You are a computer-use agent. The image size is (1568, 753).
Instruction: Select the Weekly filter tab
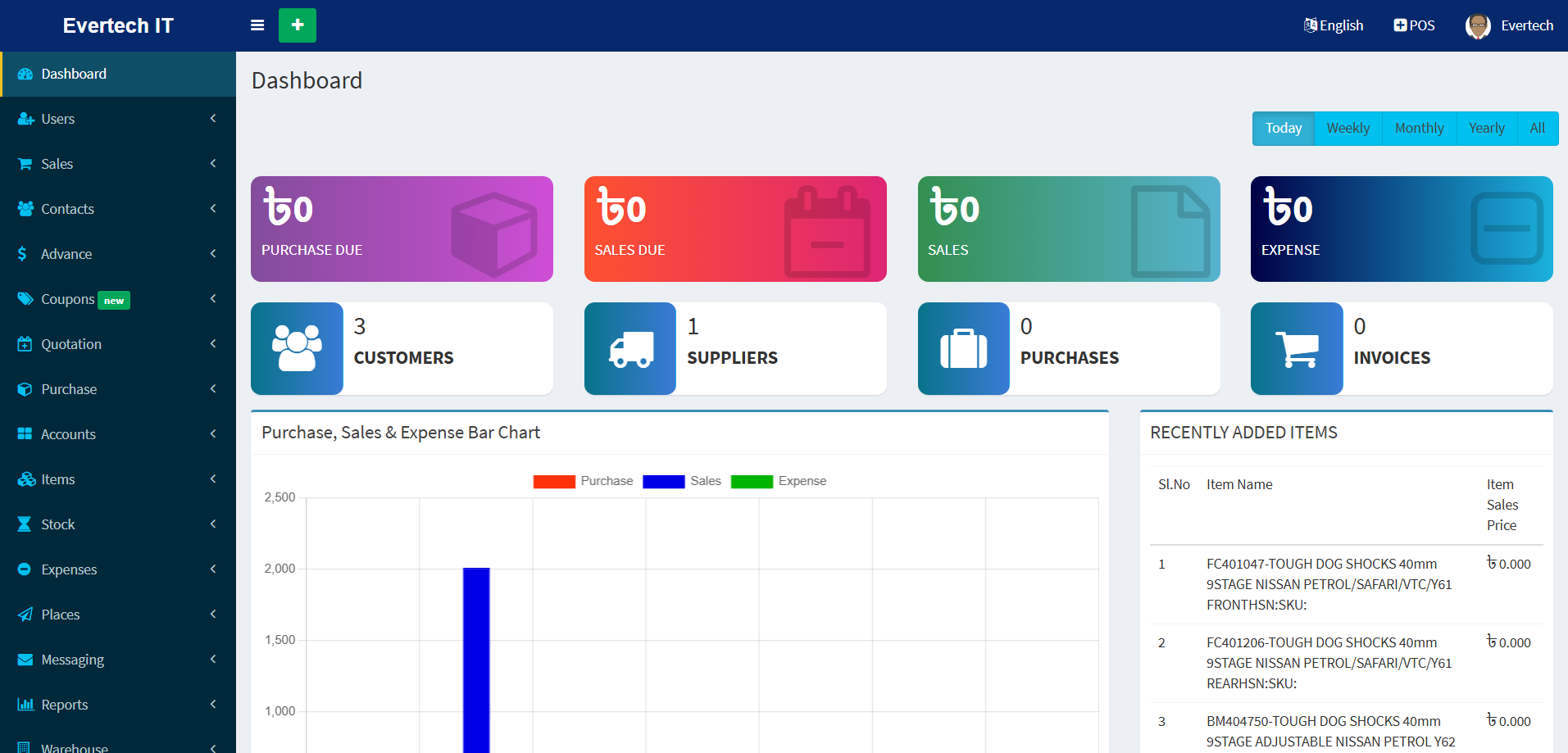click(x=1348, y=129)
